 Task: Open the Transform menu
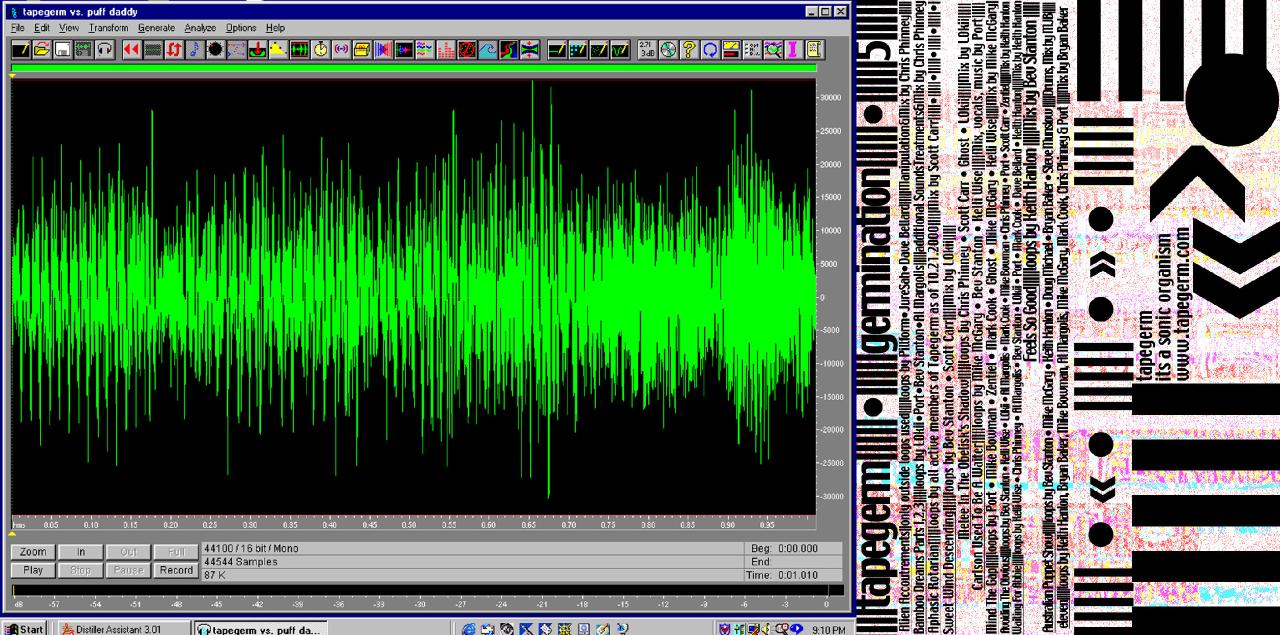[108, 28]
